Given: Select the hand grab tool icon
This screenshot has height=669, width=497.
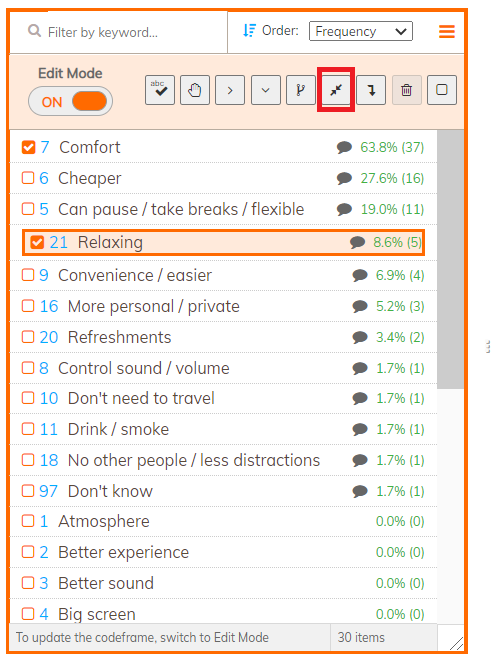Looking at the screenshot, I should [x=195, y=90].
